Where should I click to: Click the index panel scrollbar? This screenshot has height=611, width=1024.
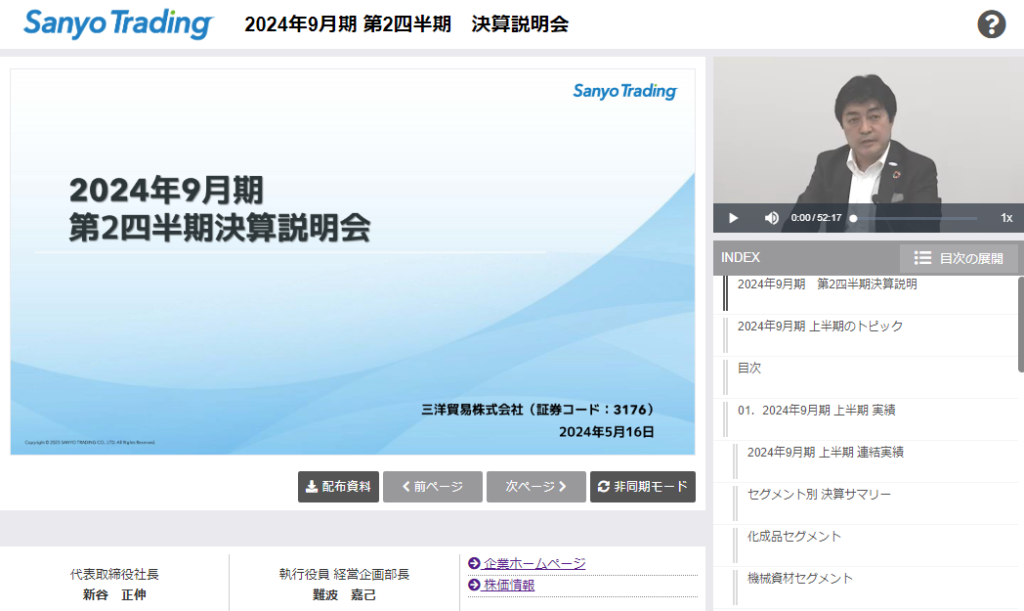pyautogui.click(x=1021, y=324)
